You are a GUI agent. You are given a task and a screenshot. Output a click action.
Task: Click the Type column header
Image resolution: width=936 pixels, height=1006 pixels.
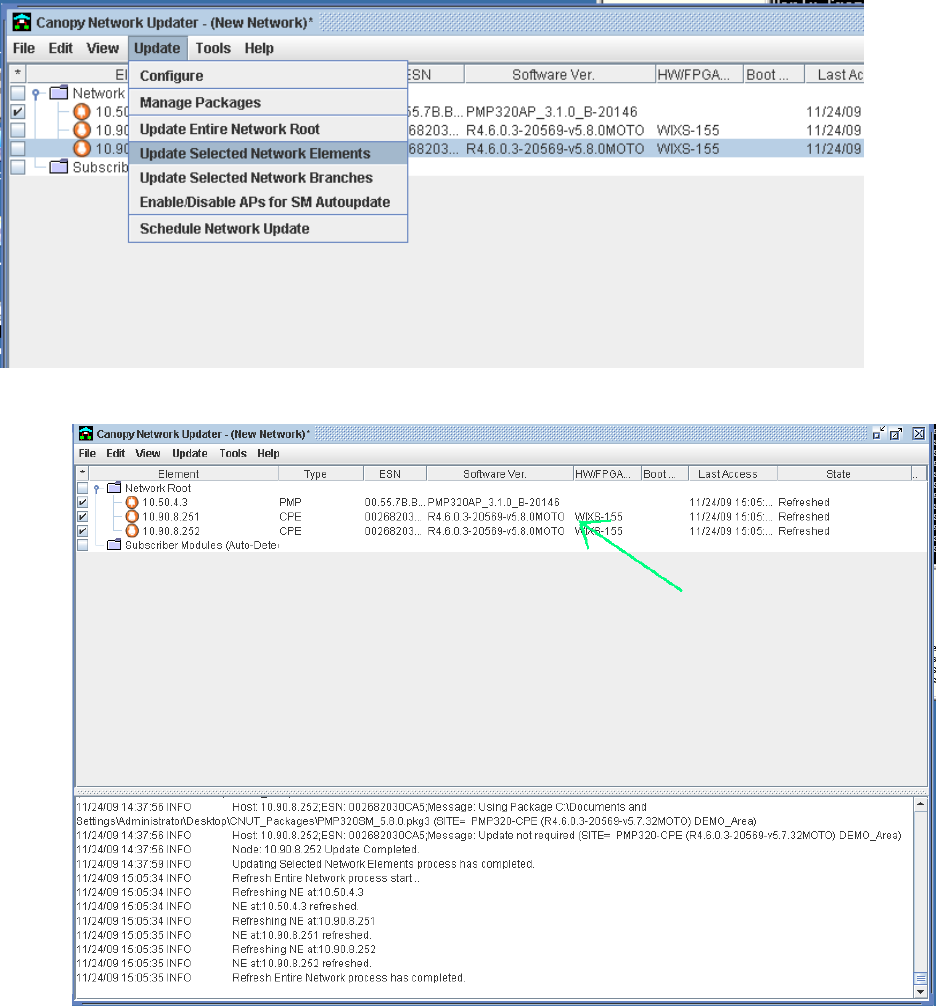point(320,474)
